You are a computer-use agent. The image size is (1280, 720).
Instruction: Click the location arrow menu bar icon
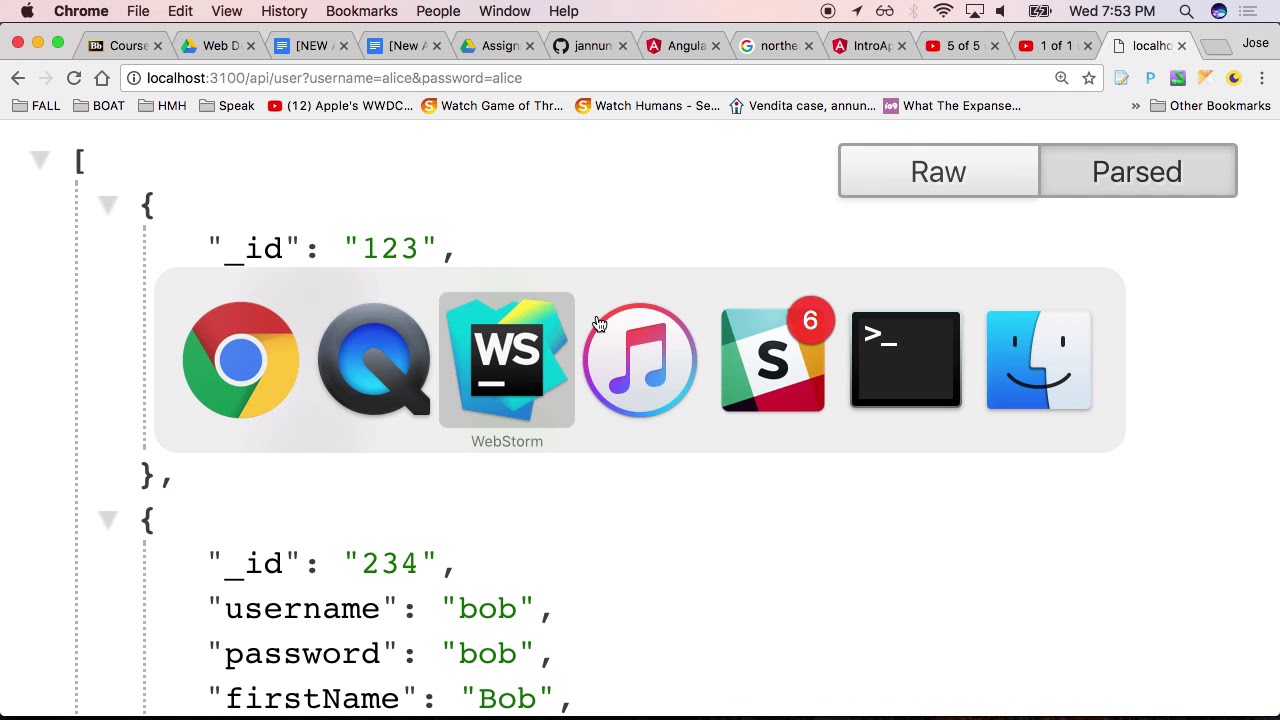point(857,11)
